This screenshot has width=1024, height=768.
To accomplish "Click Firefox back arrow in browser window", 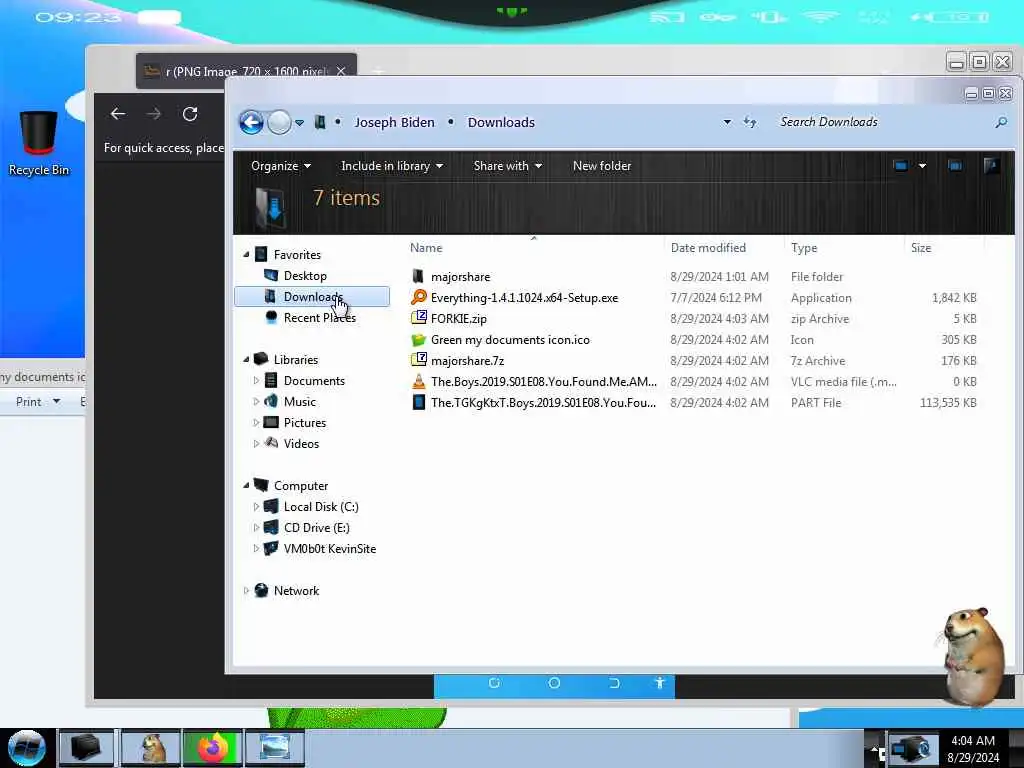I will tap(118, 114).
